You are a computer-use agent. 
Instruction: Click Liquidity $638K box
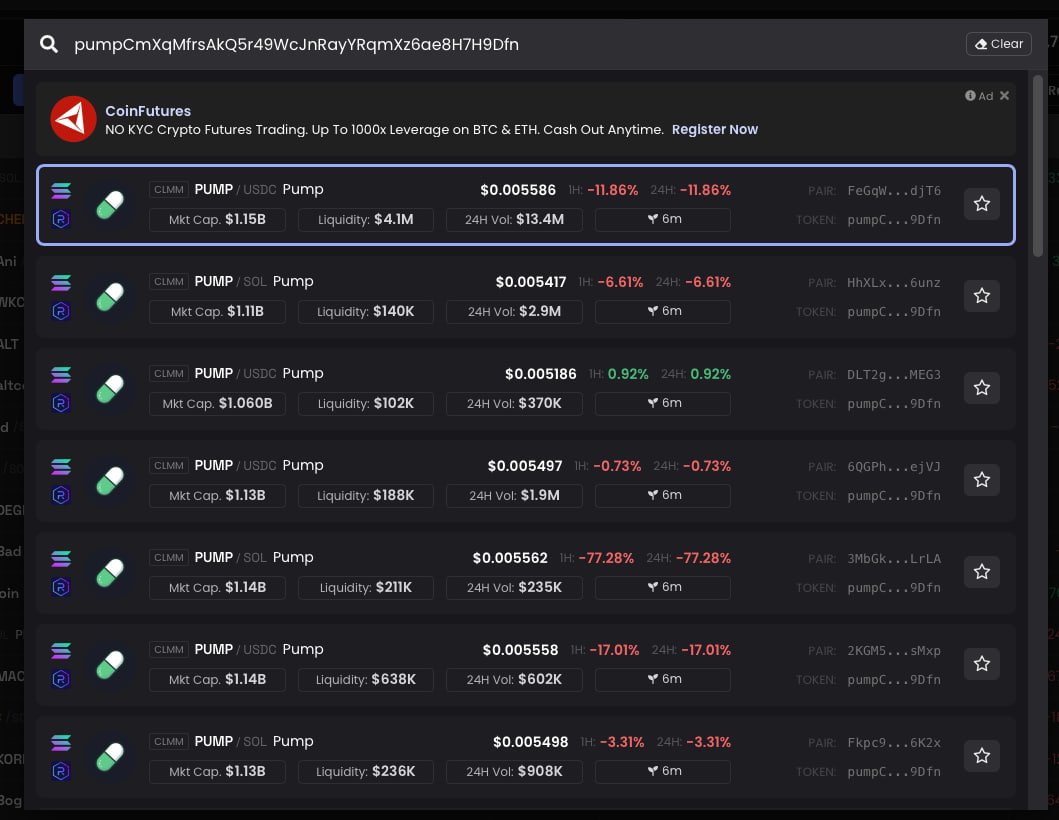pos(365,679)
